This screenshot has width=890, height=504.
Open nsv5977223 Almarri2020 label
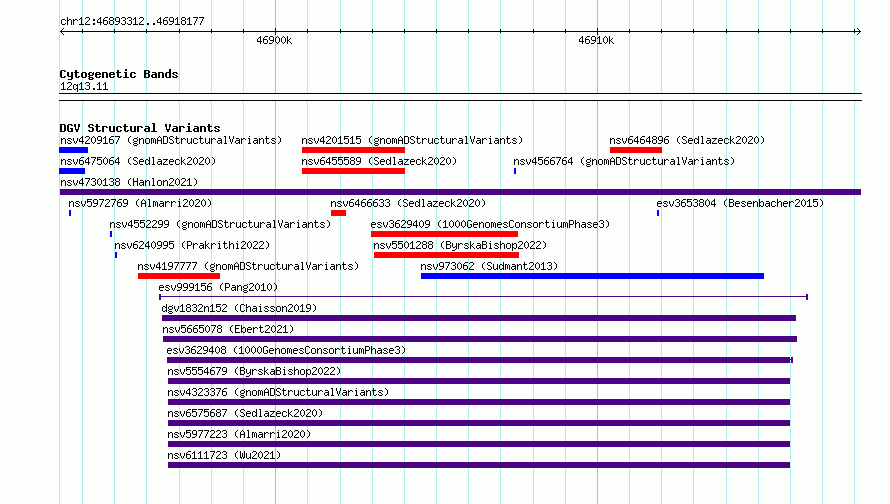[239, 434]
